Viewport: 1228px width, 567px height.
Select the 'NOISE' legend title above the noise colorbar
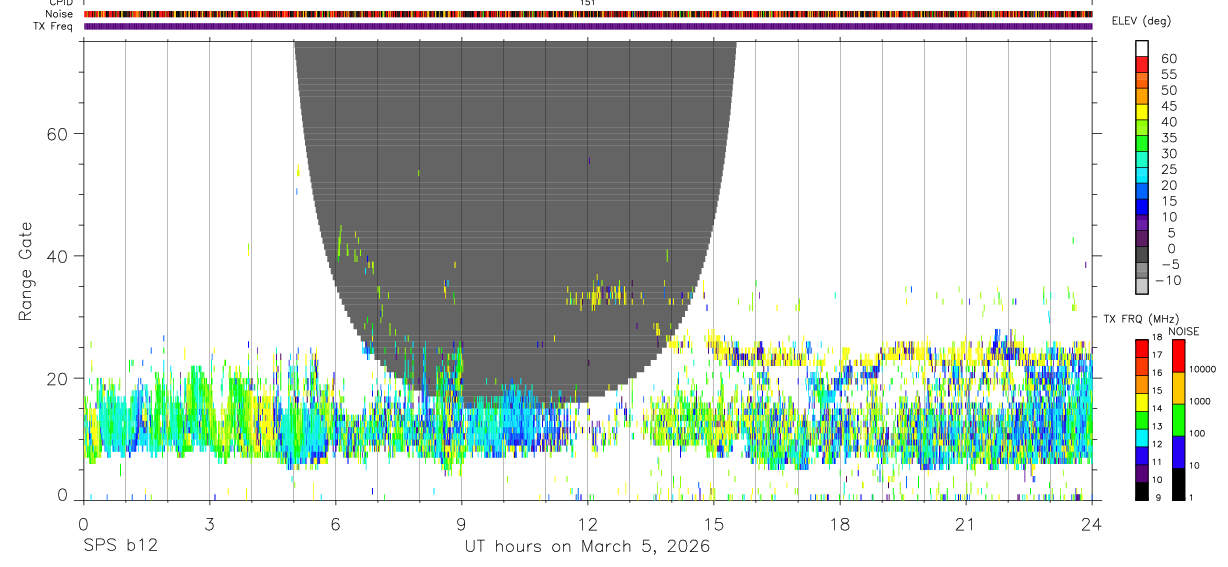(x=1183, y=331)
